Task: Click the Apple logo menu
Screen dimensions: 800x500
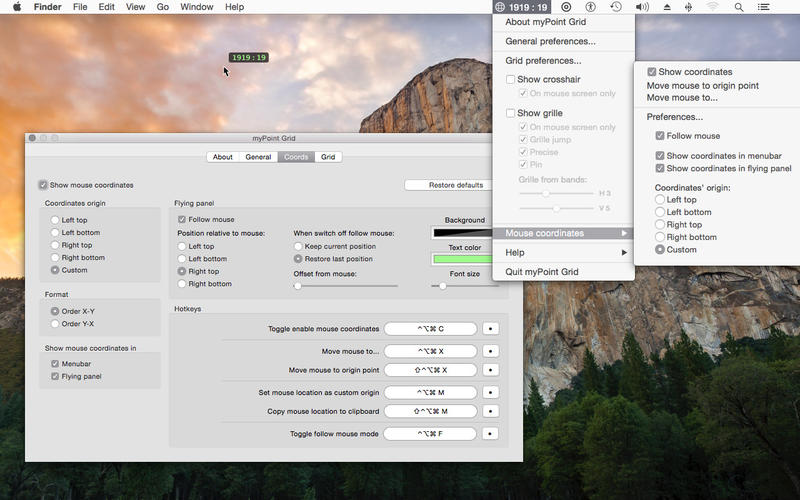Action: click(16, 7)
